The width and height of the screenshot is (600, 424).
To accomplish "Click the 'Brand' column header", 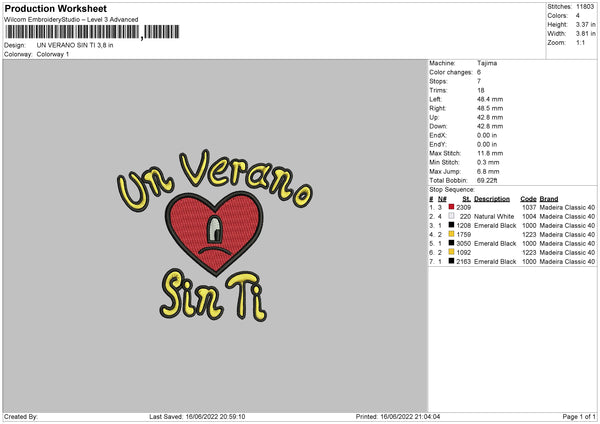I will pyautogui.click(x=549, y=199).
